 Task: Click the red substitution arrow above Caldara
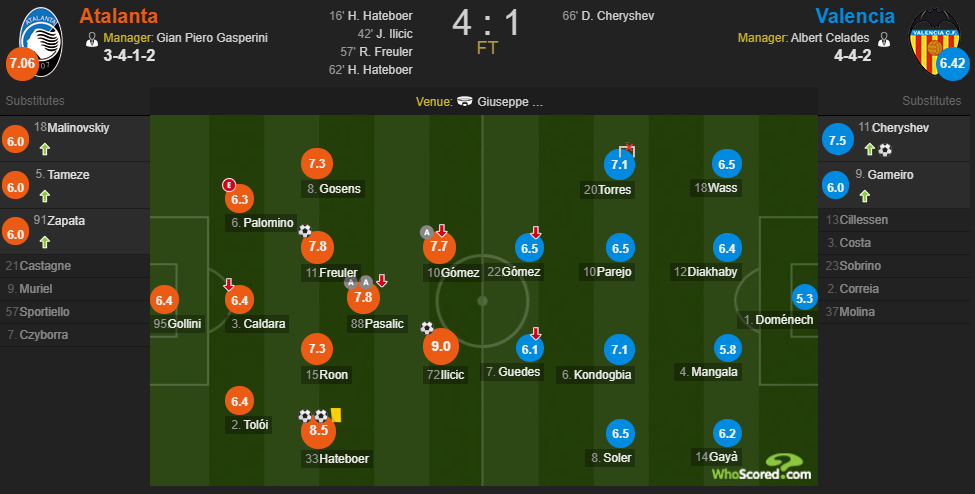point(229,284)
